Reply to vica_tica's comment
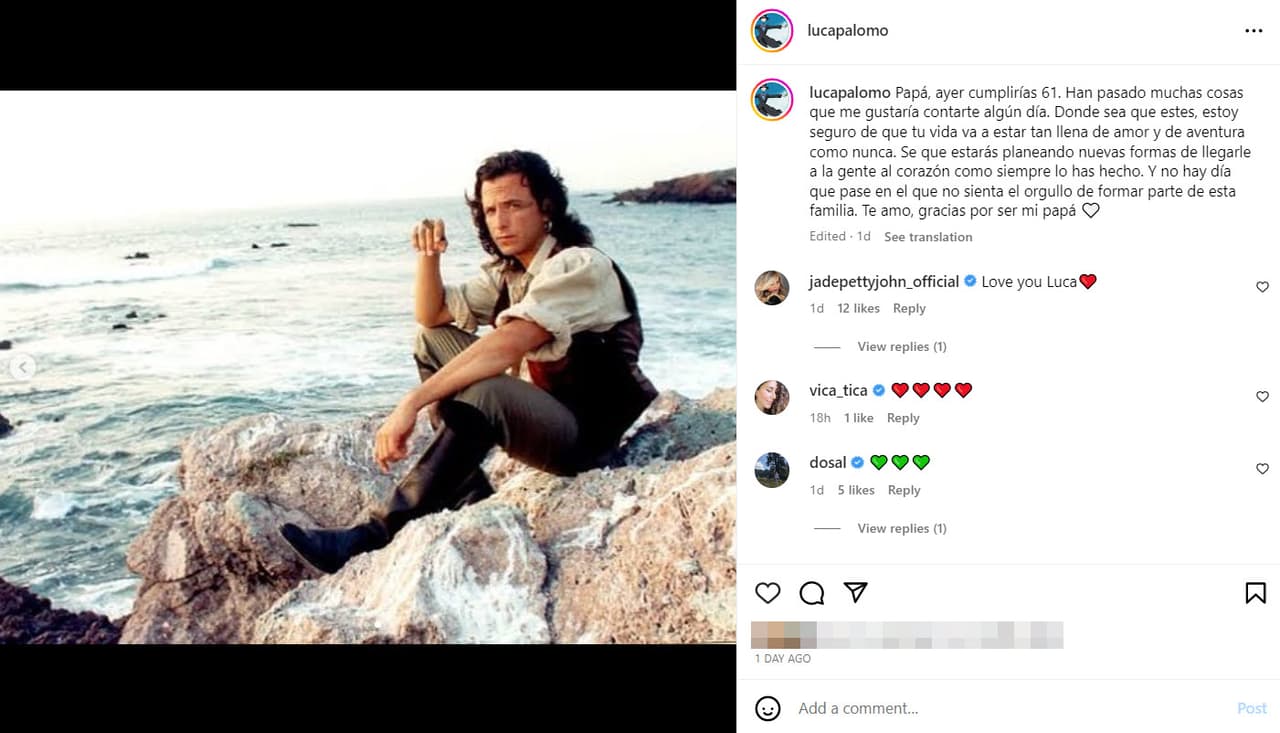 [x=903, y=417]
